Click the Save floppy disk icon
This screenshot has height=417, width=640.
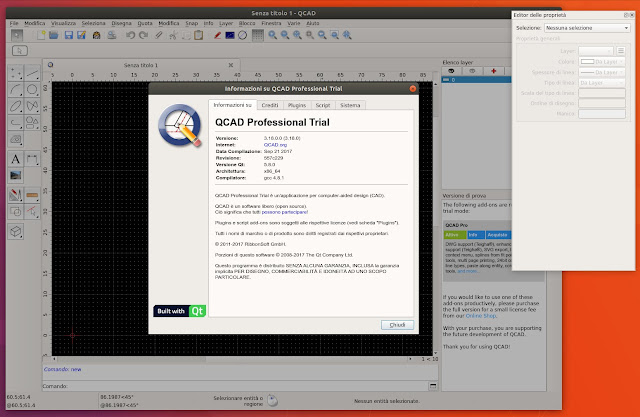pyautogui.click(x=69, y=35)
